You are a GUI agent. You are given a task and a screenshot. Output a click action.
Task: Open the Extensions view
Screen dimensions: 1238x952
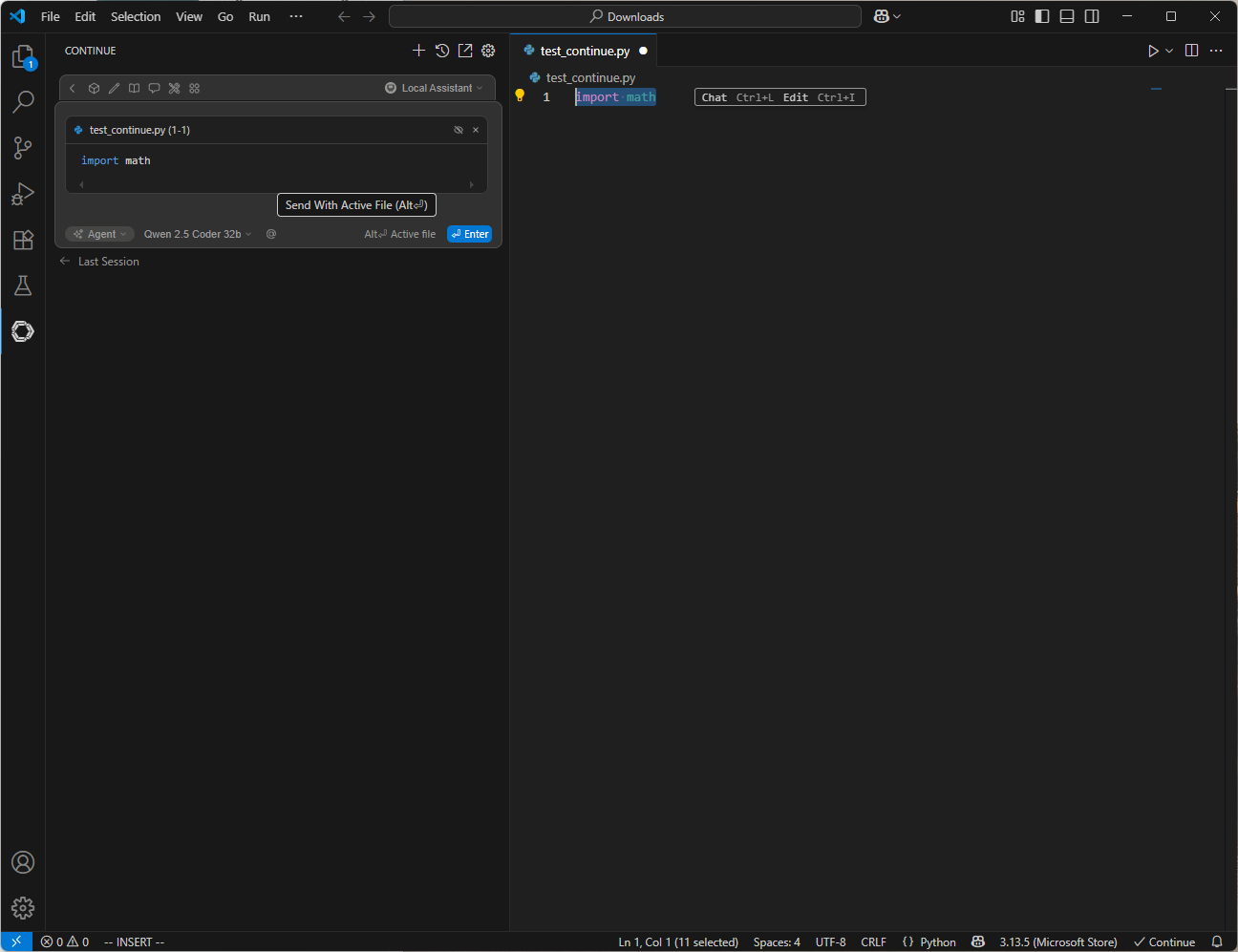pos(23,240)
